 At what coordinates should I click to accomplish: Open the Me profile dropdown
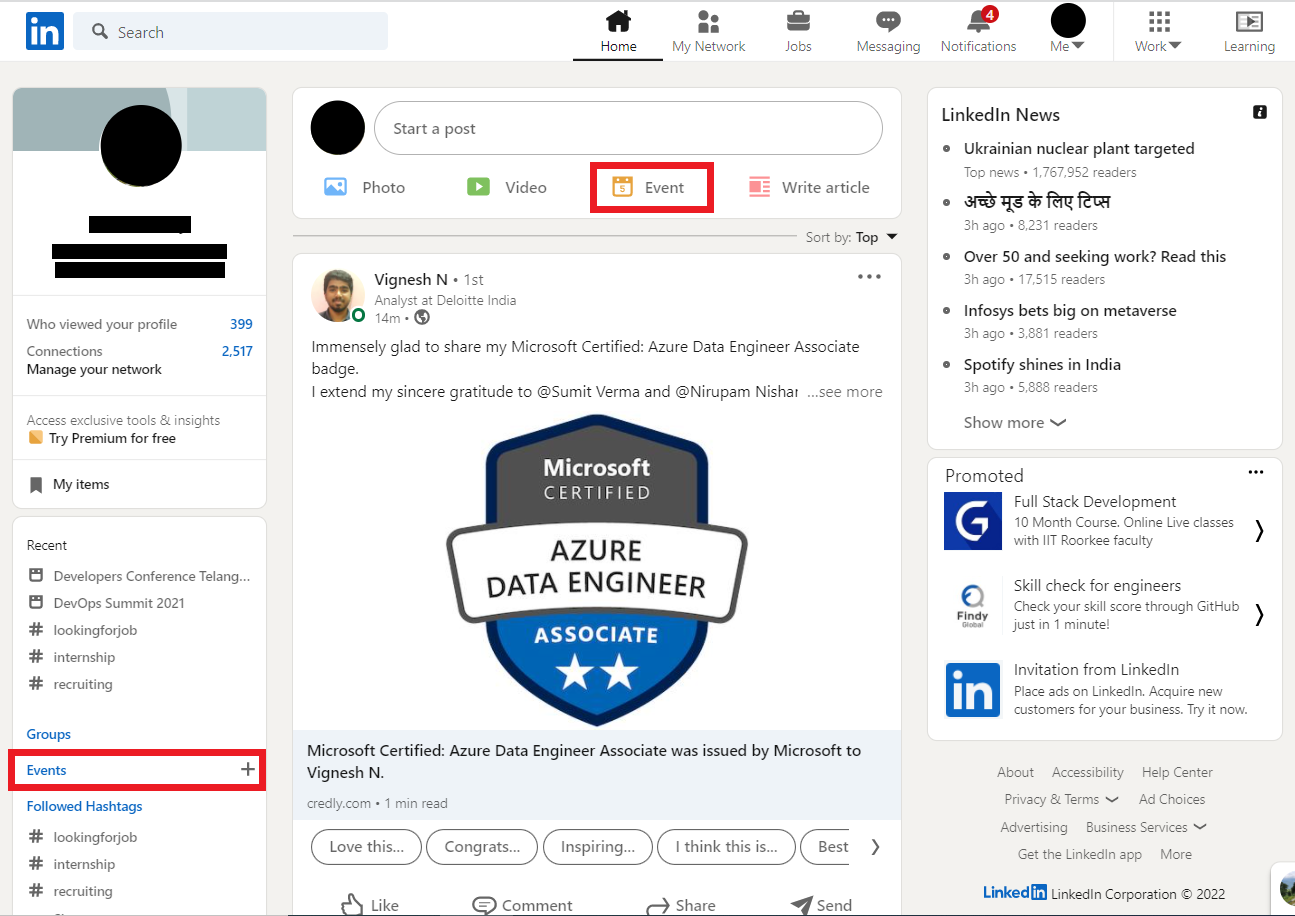click(x=1068, y=32)
